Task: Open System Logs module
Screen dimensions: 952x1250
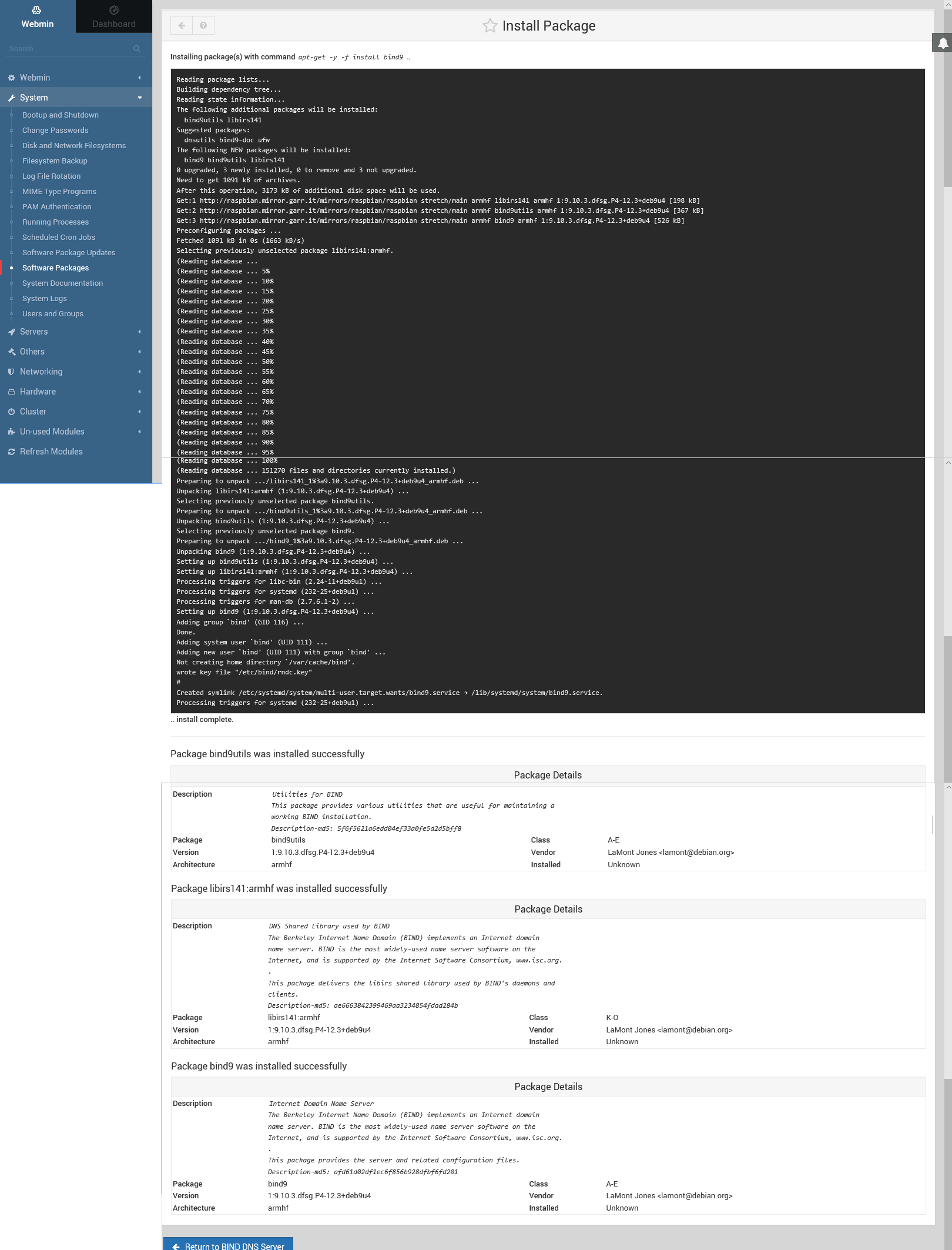Action: point(45,299)
